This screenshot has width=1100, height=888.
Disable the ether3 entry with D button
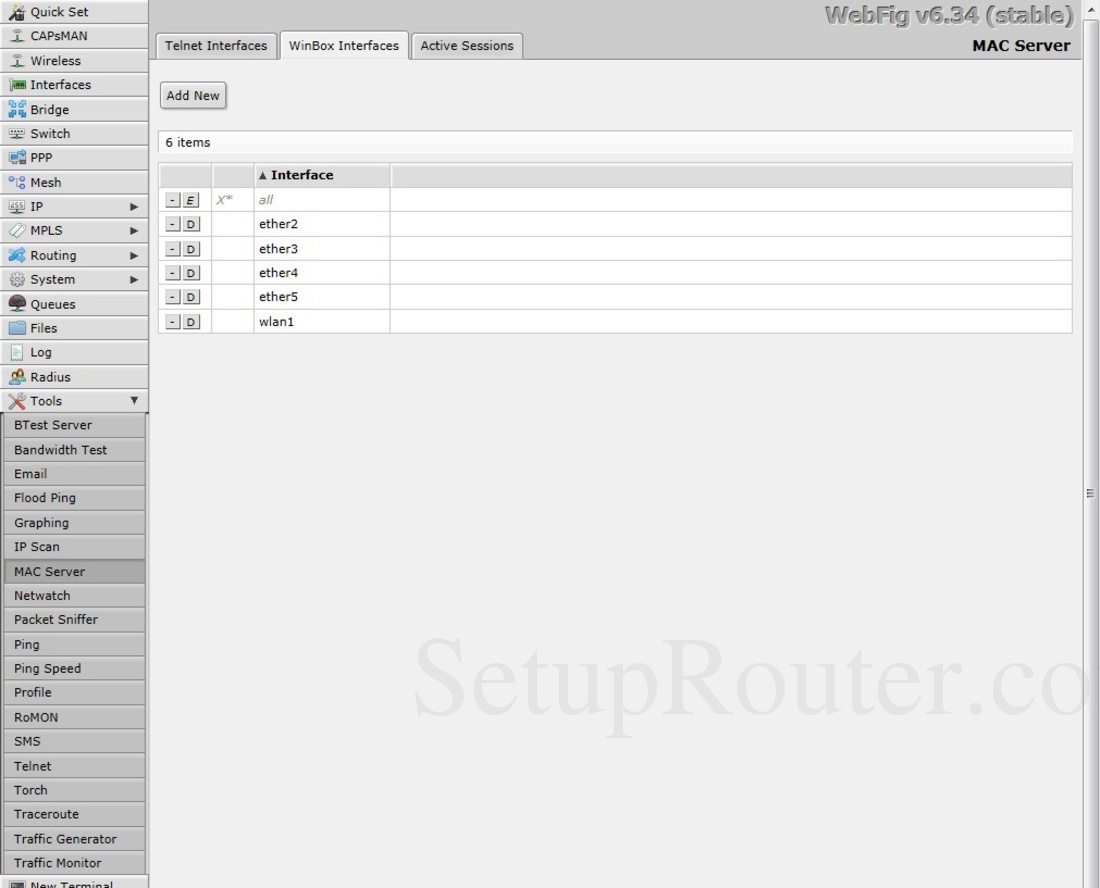point(190,249)
